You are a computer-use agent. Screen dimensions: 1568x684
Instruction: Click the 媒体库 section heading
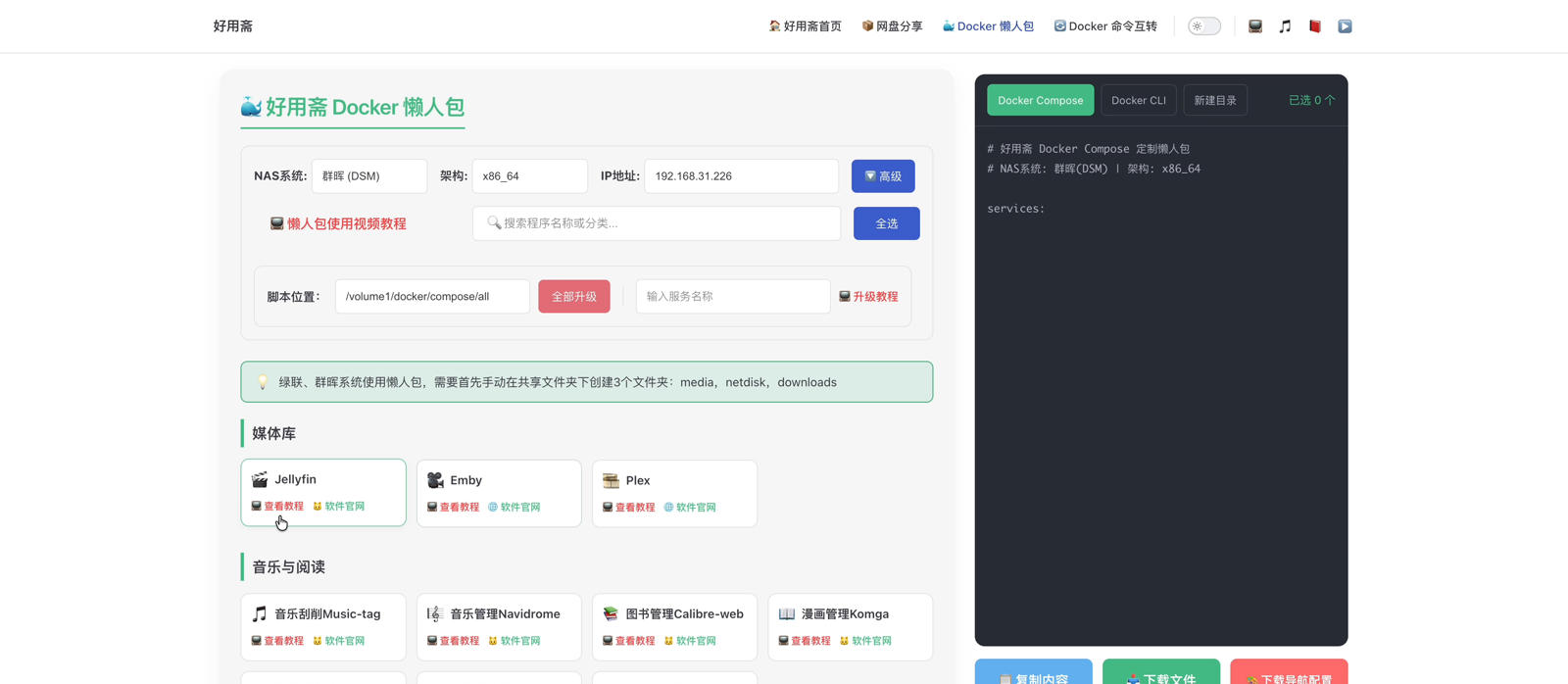[273, 433]
